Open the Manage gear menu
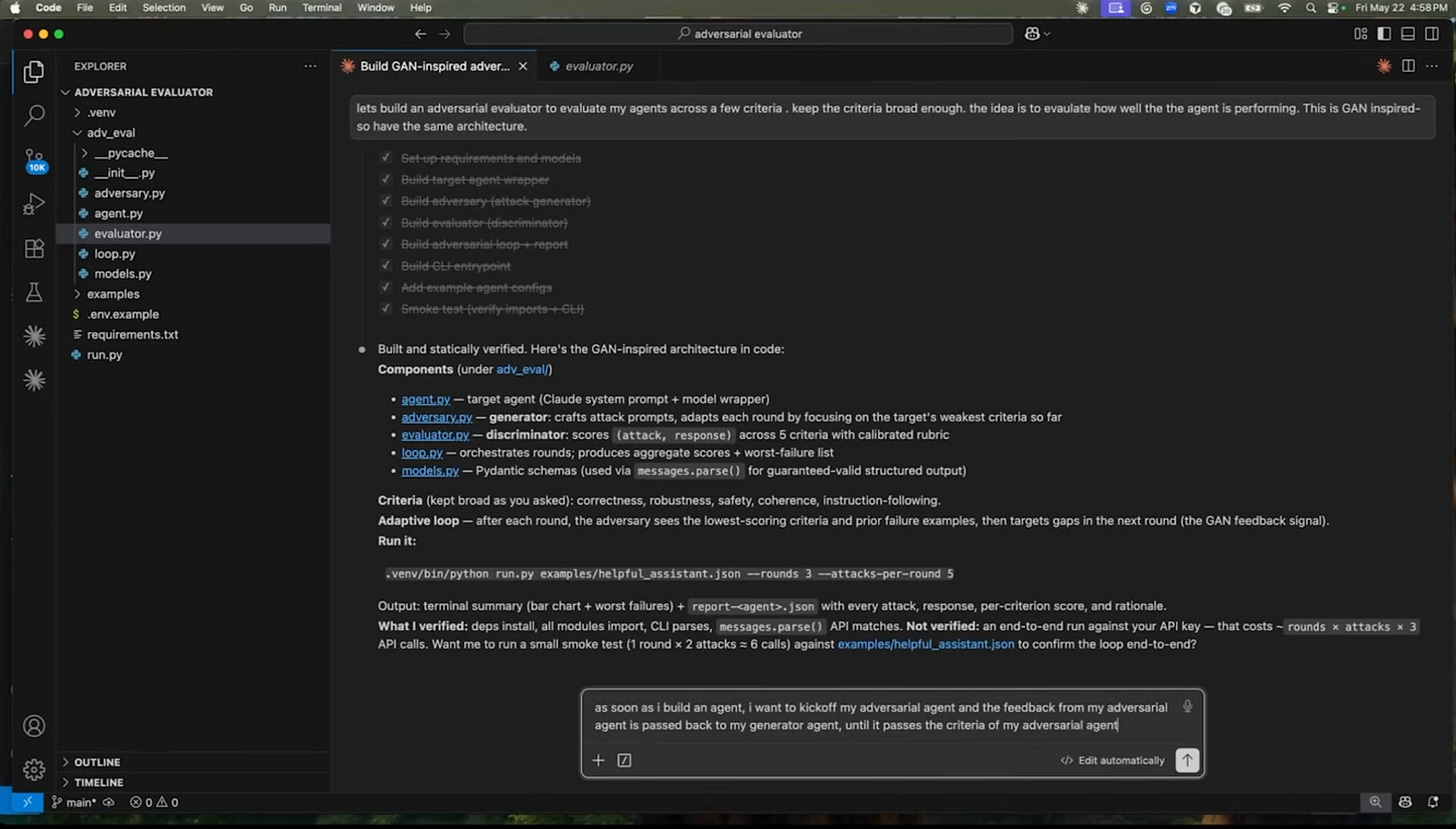Viewport: 1456px width, 829px height. coord(34,769)
